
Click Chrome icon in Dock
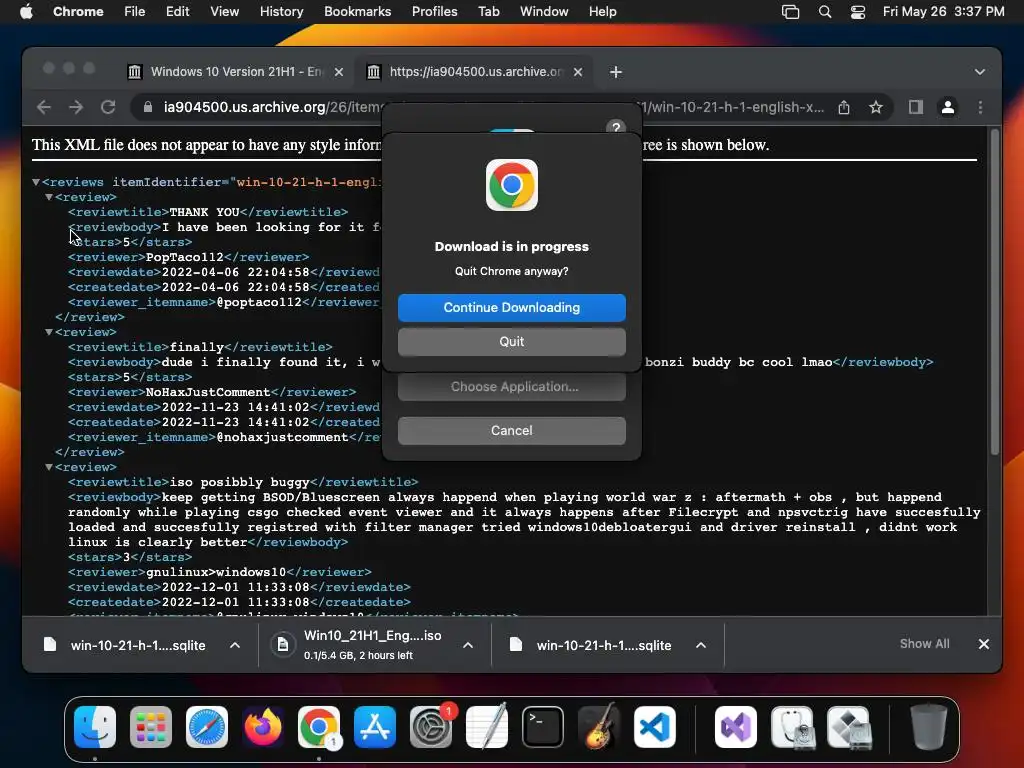click(x=319, y=727)
